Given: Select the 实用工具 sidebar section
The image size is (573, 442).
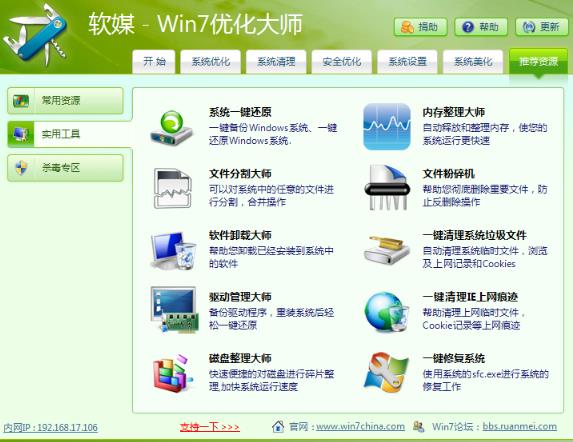Looking at the screenshot, I should pos(69,134).
